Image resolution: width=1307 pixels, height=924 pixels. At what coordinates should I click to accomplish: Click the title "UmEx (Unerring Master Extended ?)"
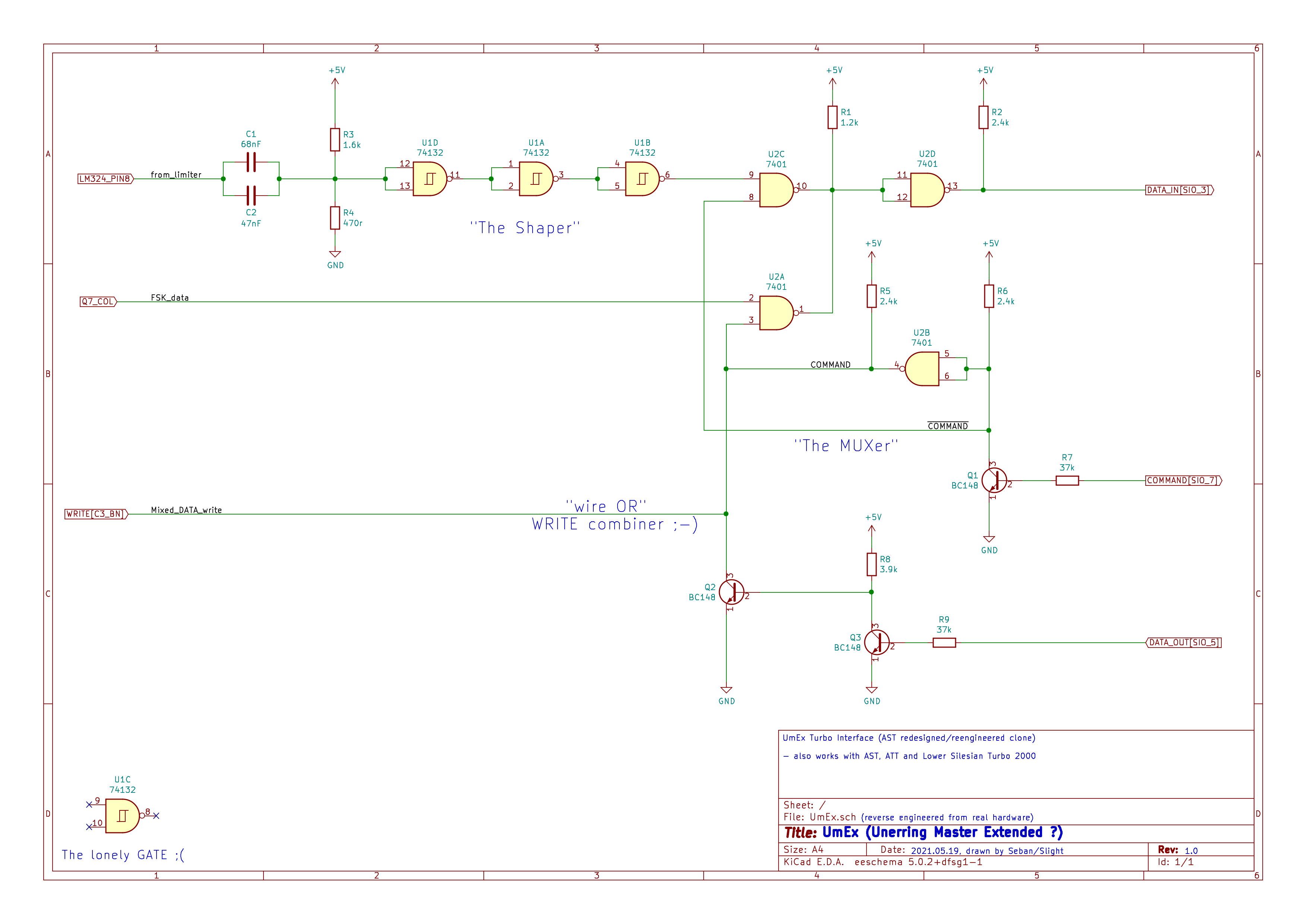(x=943, y=832)
